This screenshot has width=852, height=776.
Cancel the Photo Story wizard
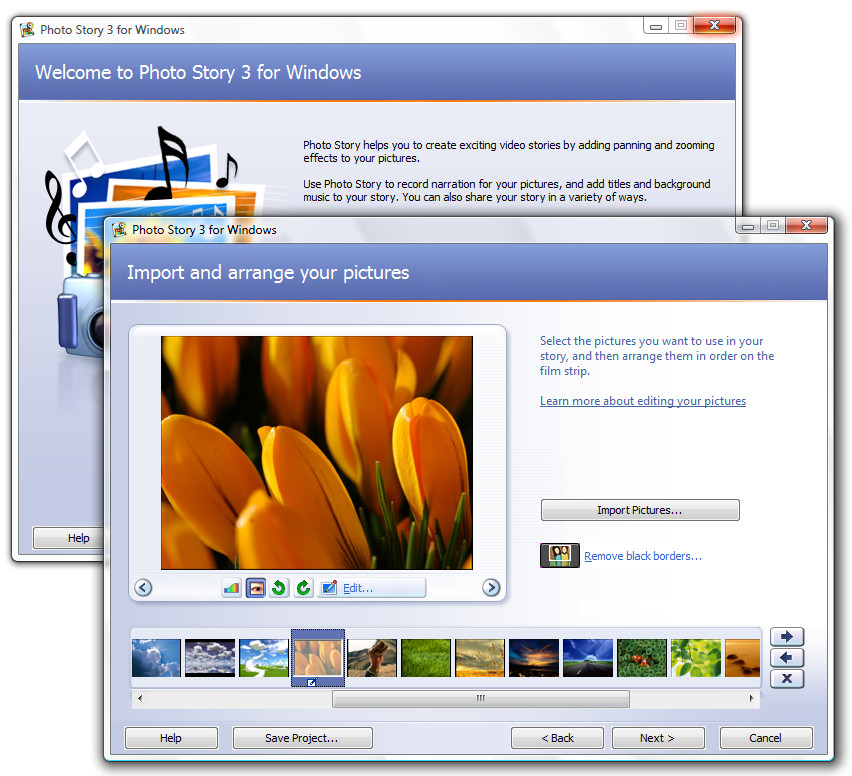[x=766, y=738]
